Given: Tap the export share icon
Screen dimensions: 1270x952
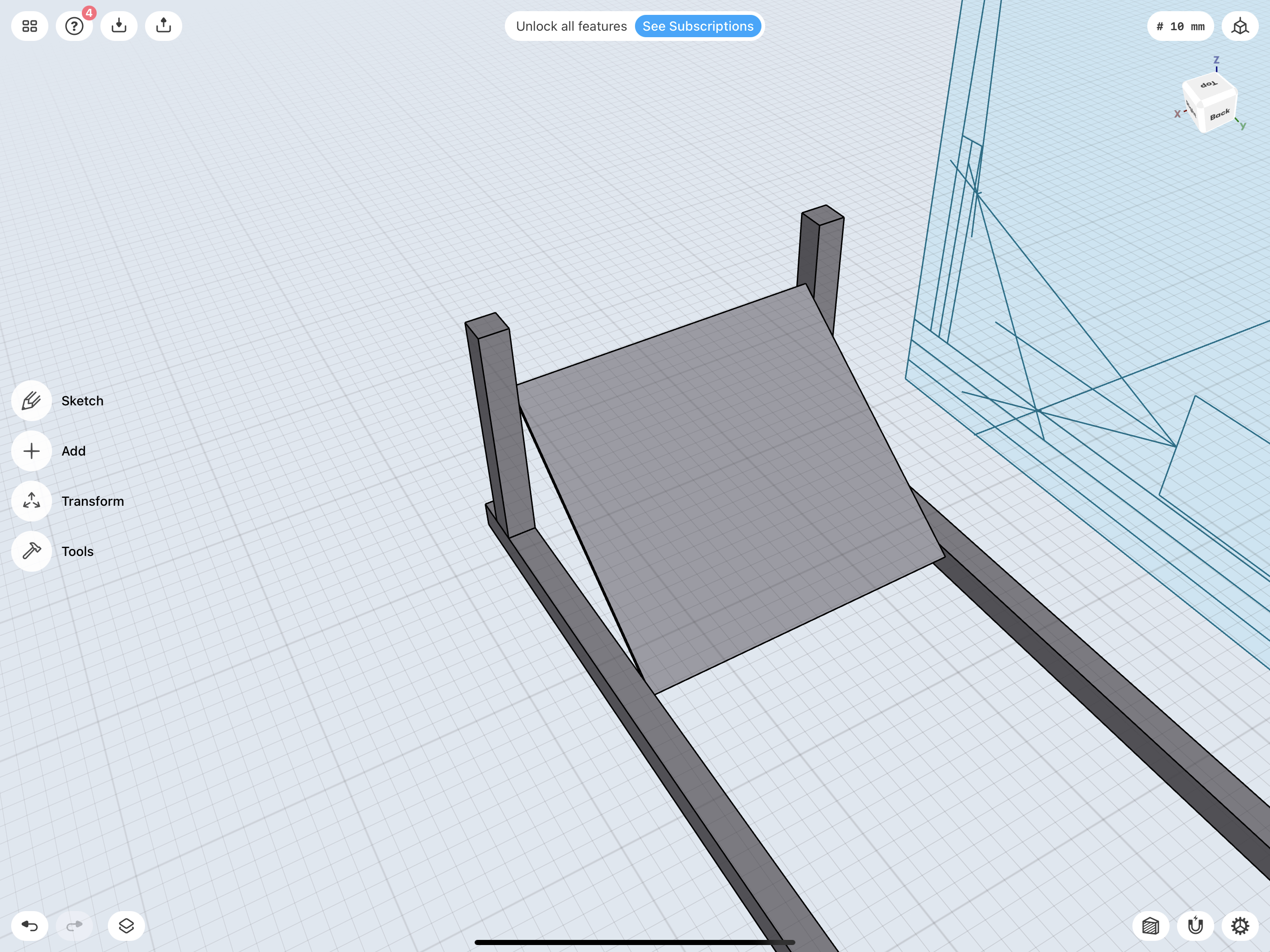Looking at the screenshot, I should tap(164, 26).
